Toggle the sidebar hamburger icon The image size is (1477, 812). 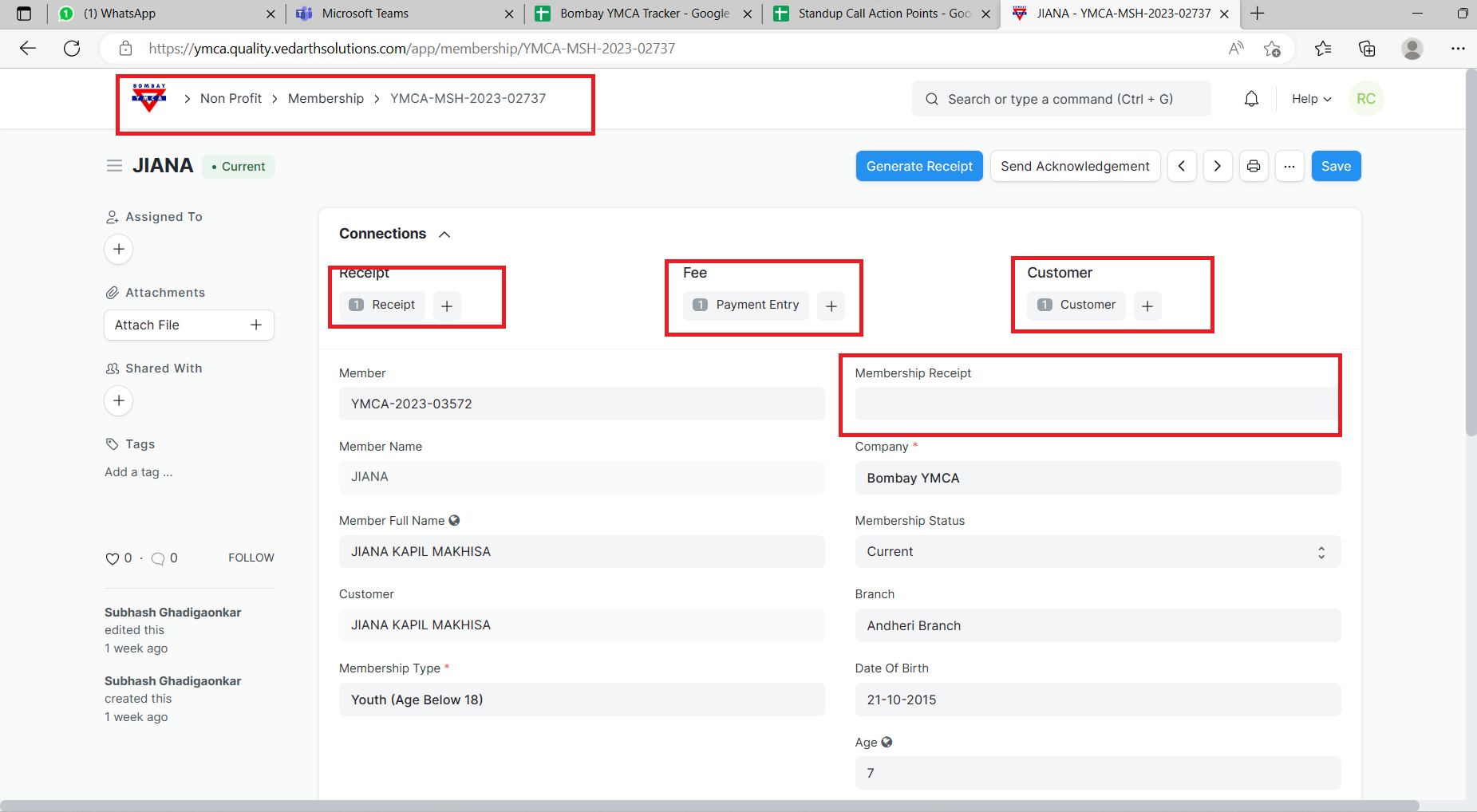114,166
